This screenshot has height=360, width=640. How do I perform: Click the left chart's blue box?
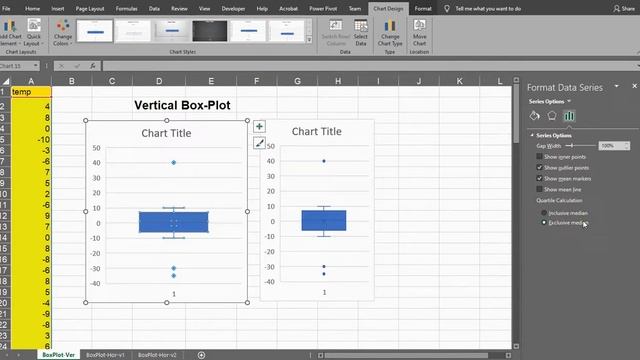tap(173, 222)
